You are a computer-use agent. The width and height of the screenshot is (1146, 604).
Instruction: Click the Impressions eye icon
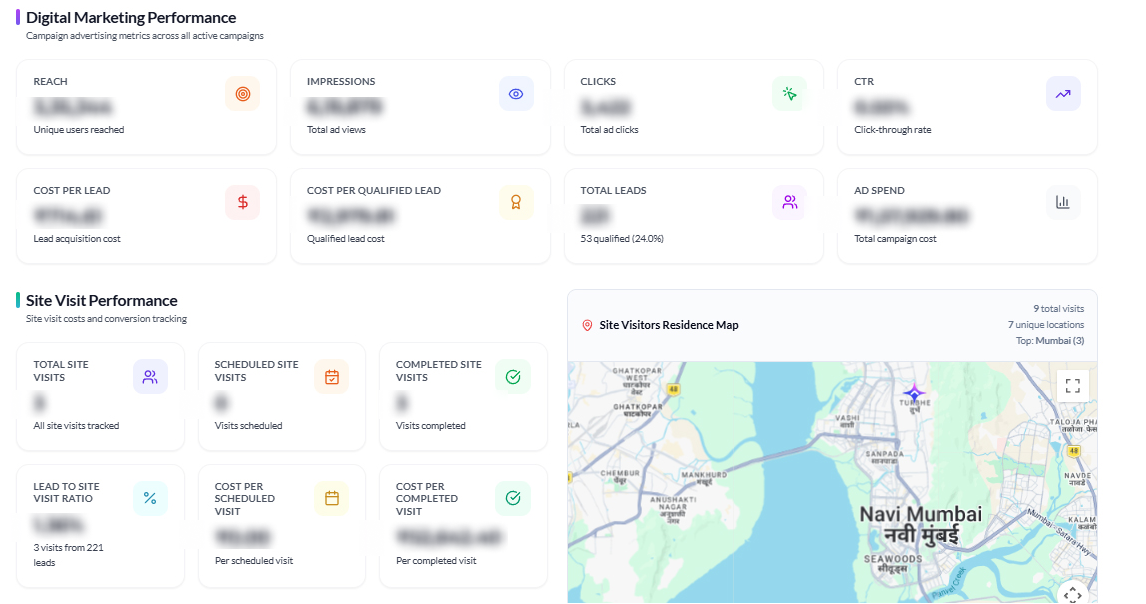click(x=516, y=94)
